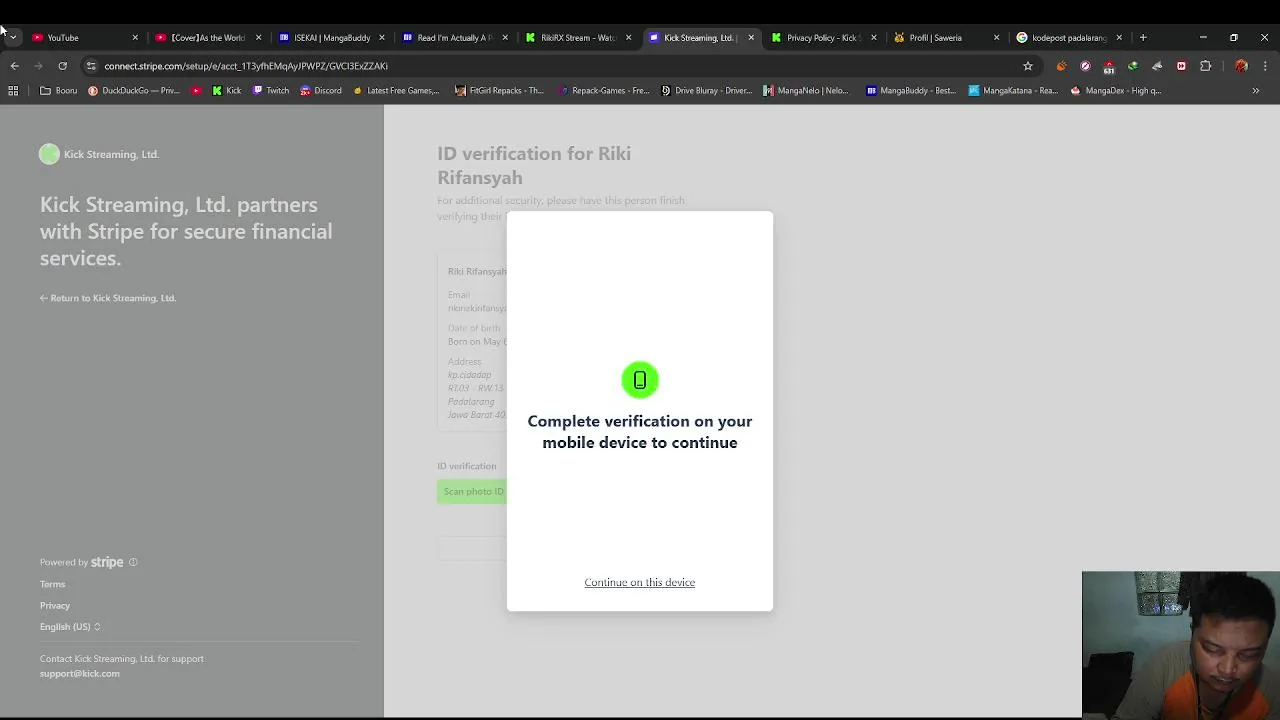
Task: Open the Booru bookmark folder
Action: pos(59,90)
